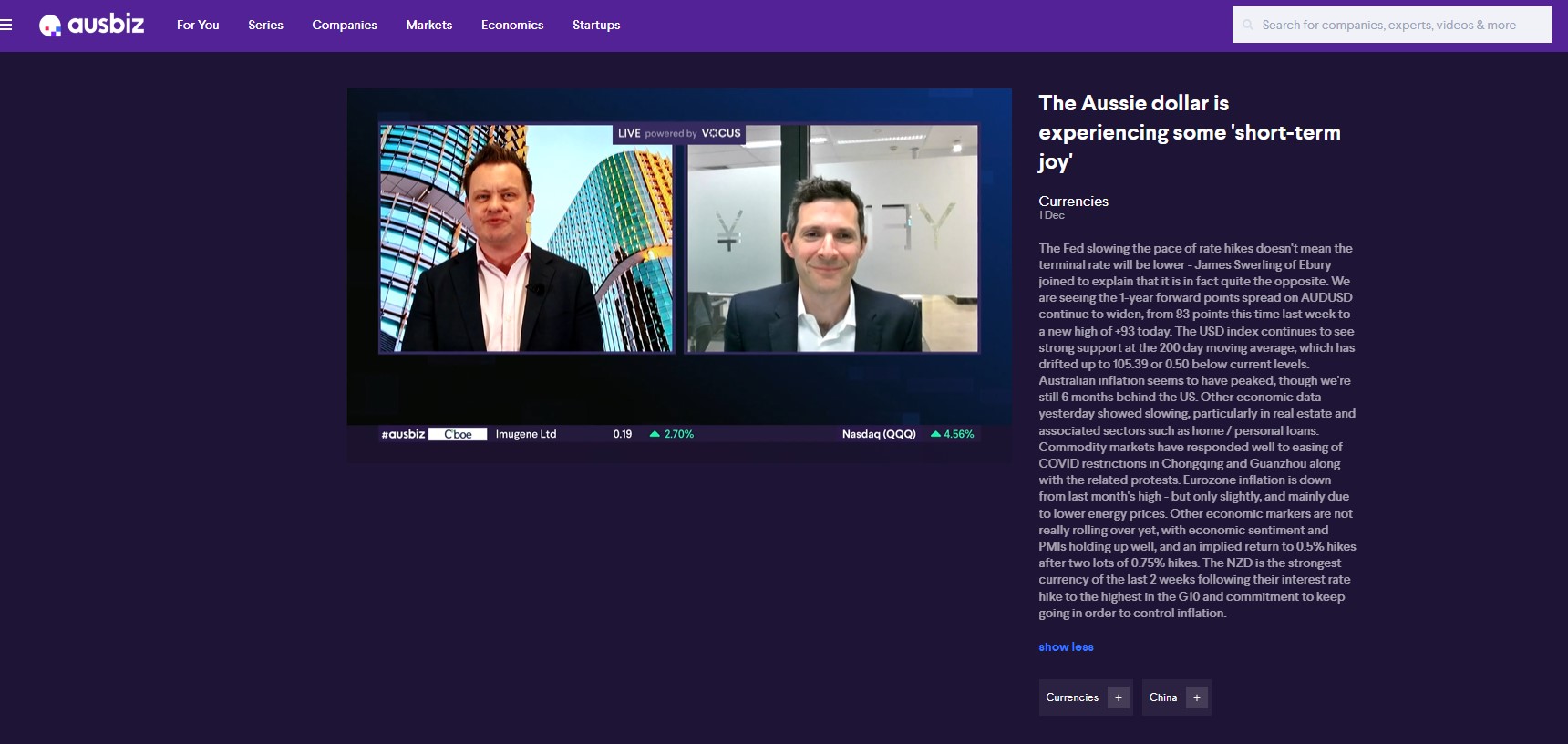This screenshot has width=1568, height=744.
Task: Open the Economics menu
Action: point(512,25)
